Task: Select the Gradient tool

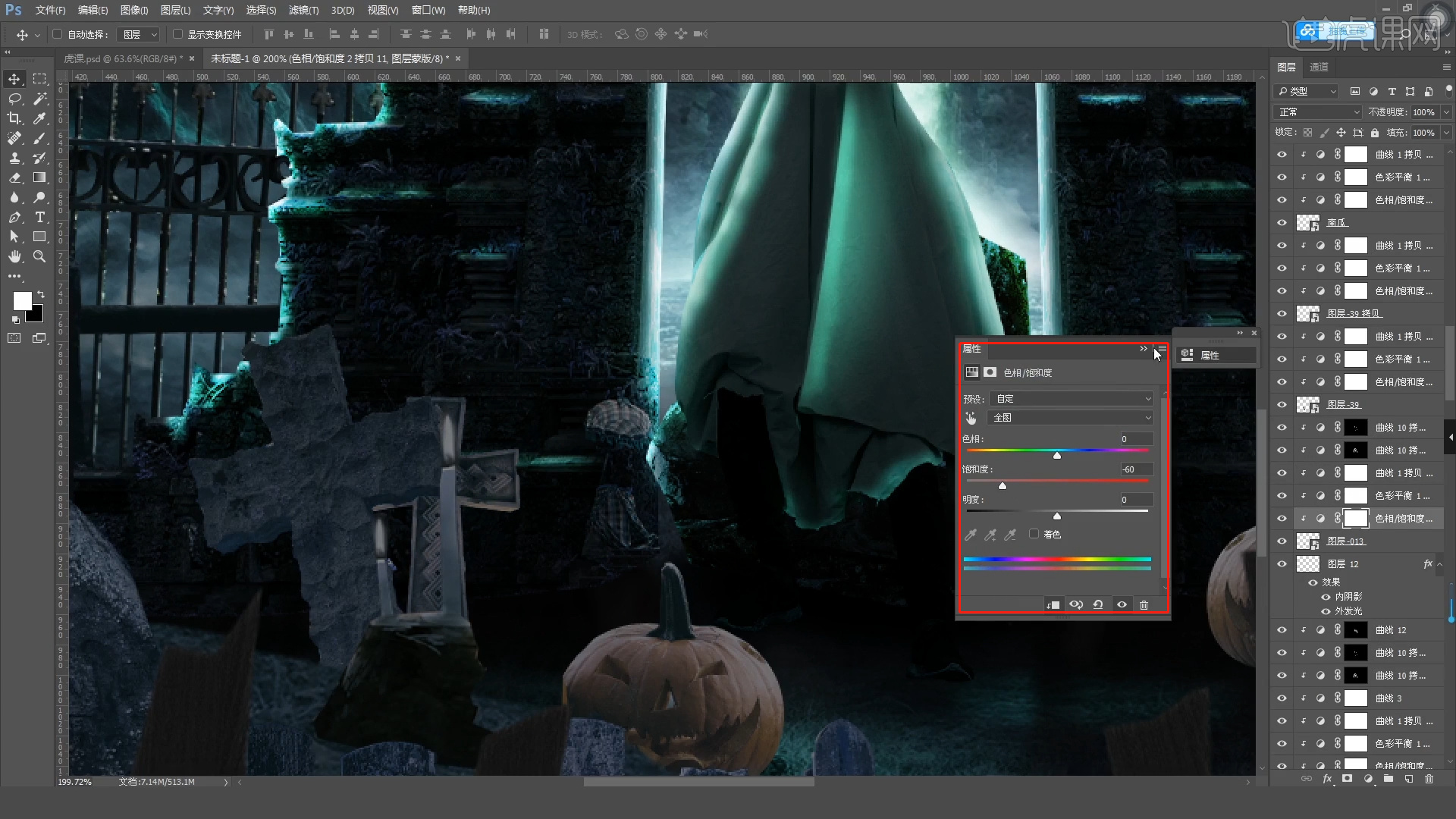Action: (x=39, y=177)
